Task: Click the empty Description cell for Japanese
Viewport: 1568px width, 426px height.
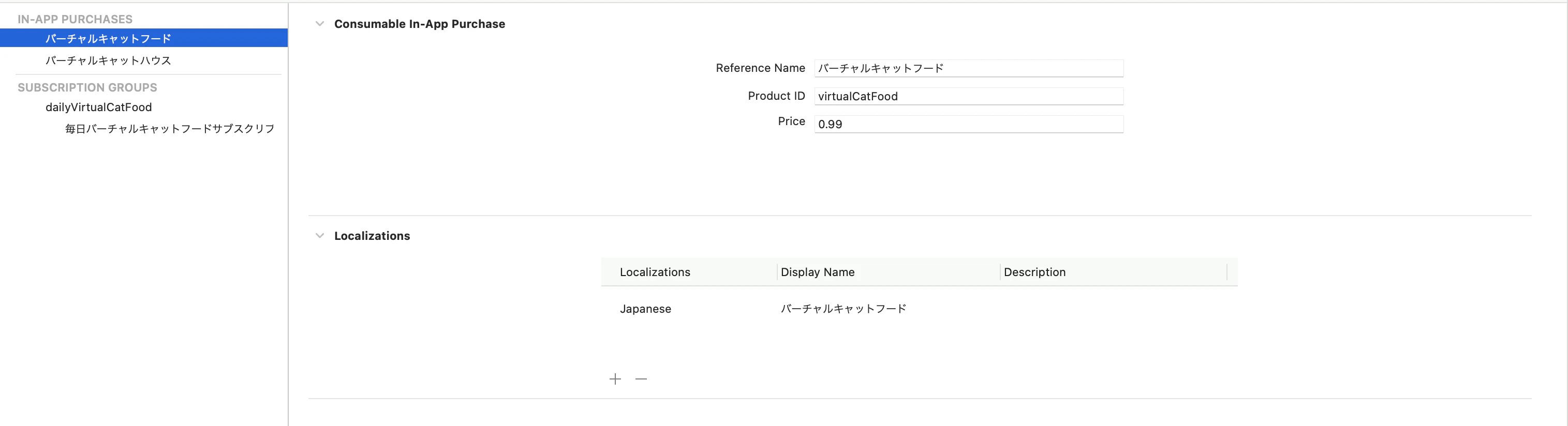Action: (x=1113, y=309)
